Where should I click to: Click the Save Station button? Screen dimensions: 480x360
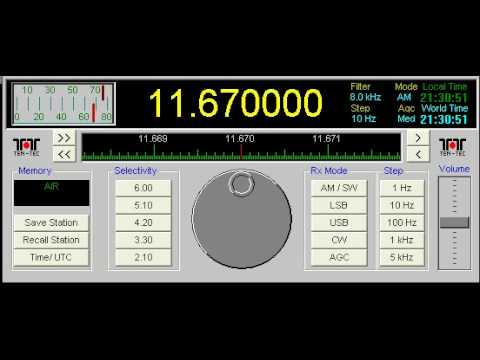[51, 223]
